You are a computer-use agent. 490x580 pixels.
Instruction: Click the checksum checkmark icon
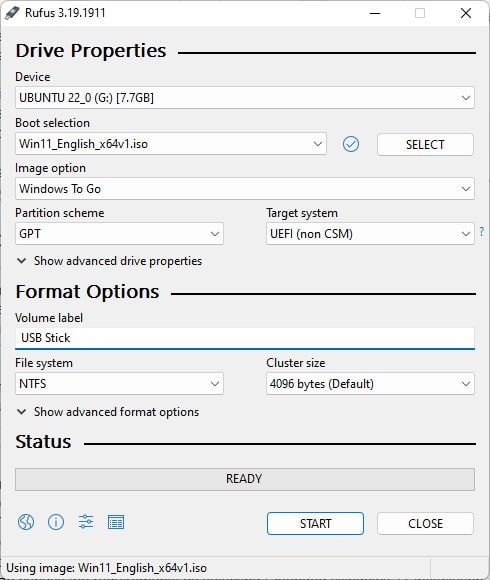[x=351, y=144]
